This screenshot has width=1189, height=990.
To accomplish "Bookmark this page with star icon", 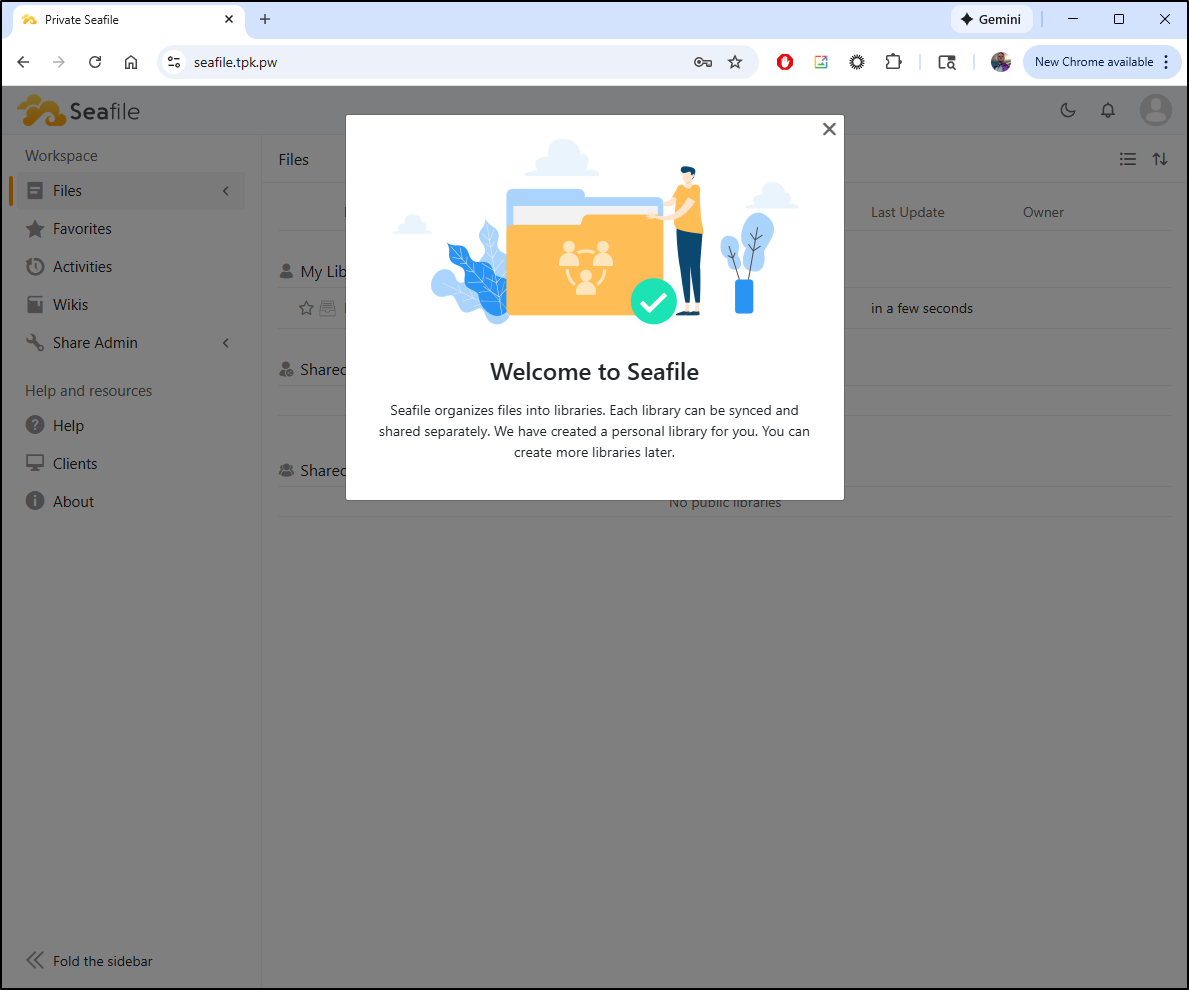I will point(735,62).
